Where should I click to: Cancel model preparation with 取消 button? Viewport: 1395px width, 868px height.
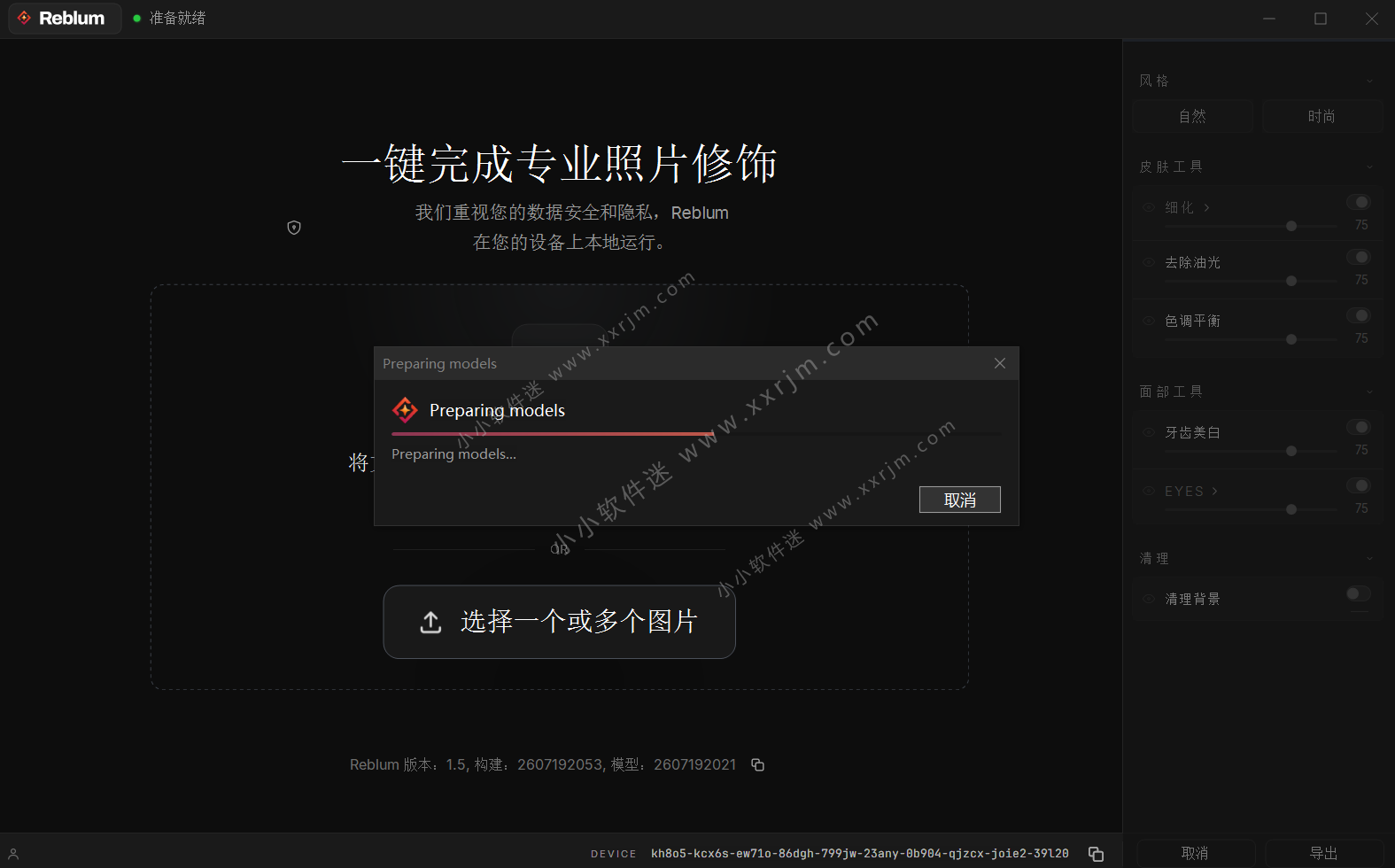click(960, 500)
